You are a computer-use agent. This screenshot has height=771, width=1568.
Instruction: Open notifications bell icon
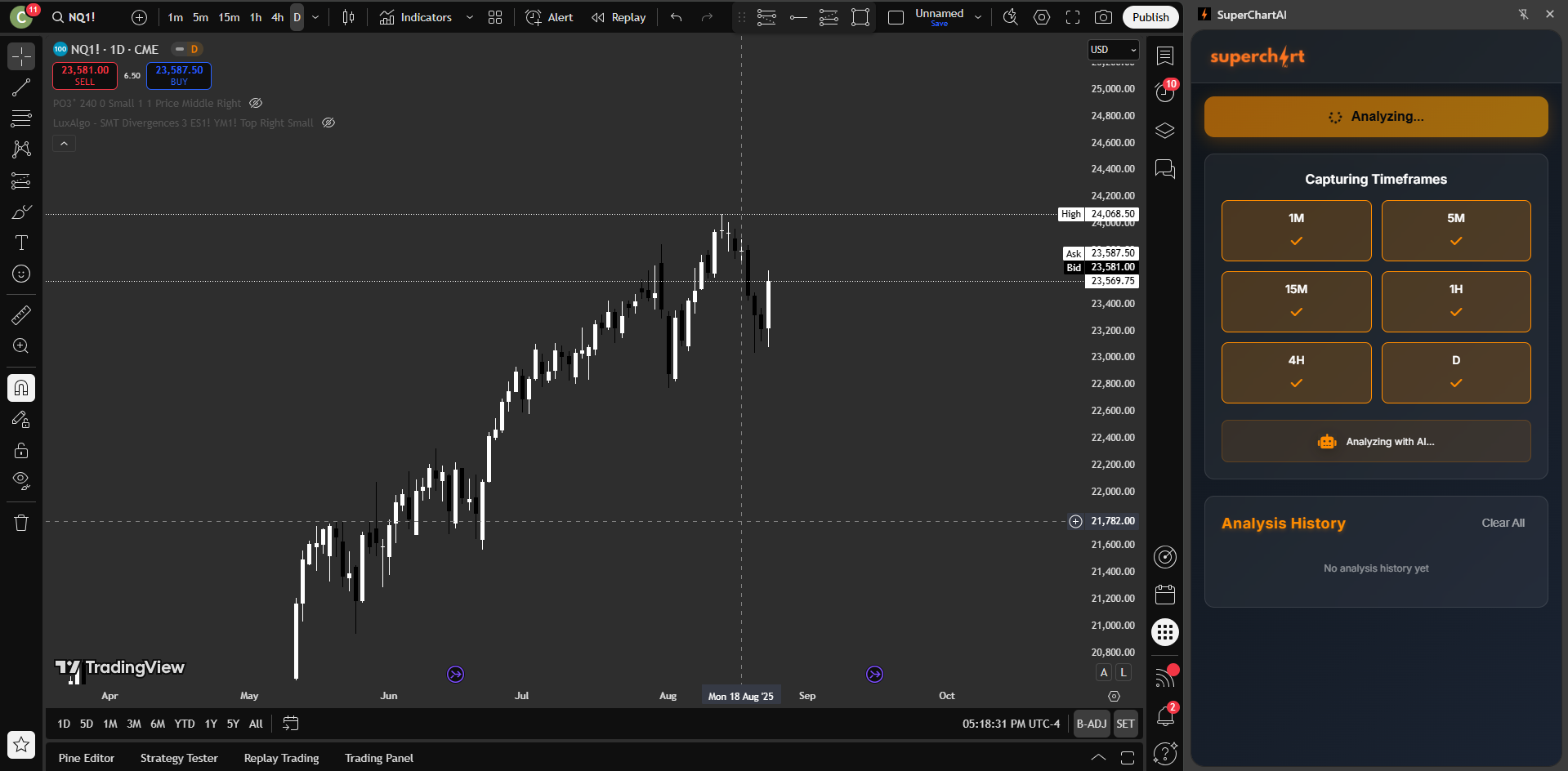tap(1165, 717)
